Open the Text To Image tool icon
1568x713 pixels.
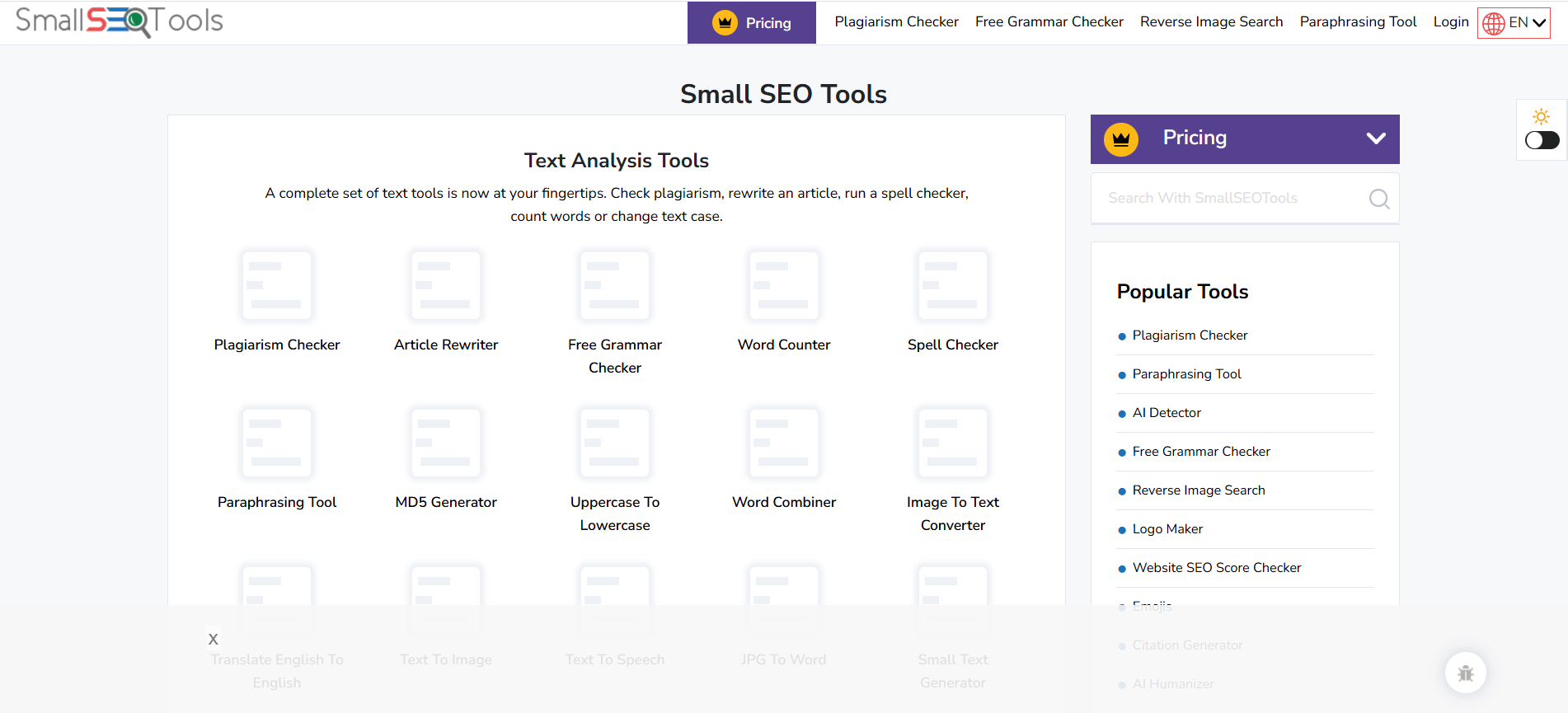pos(446,600)
